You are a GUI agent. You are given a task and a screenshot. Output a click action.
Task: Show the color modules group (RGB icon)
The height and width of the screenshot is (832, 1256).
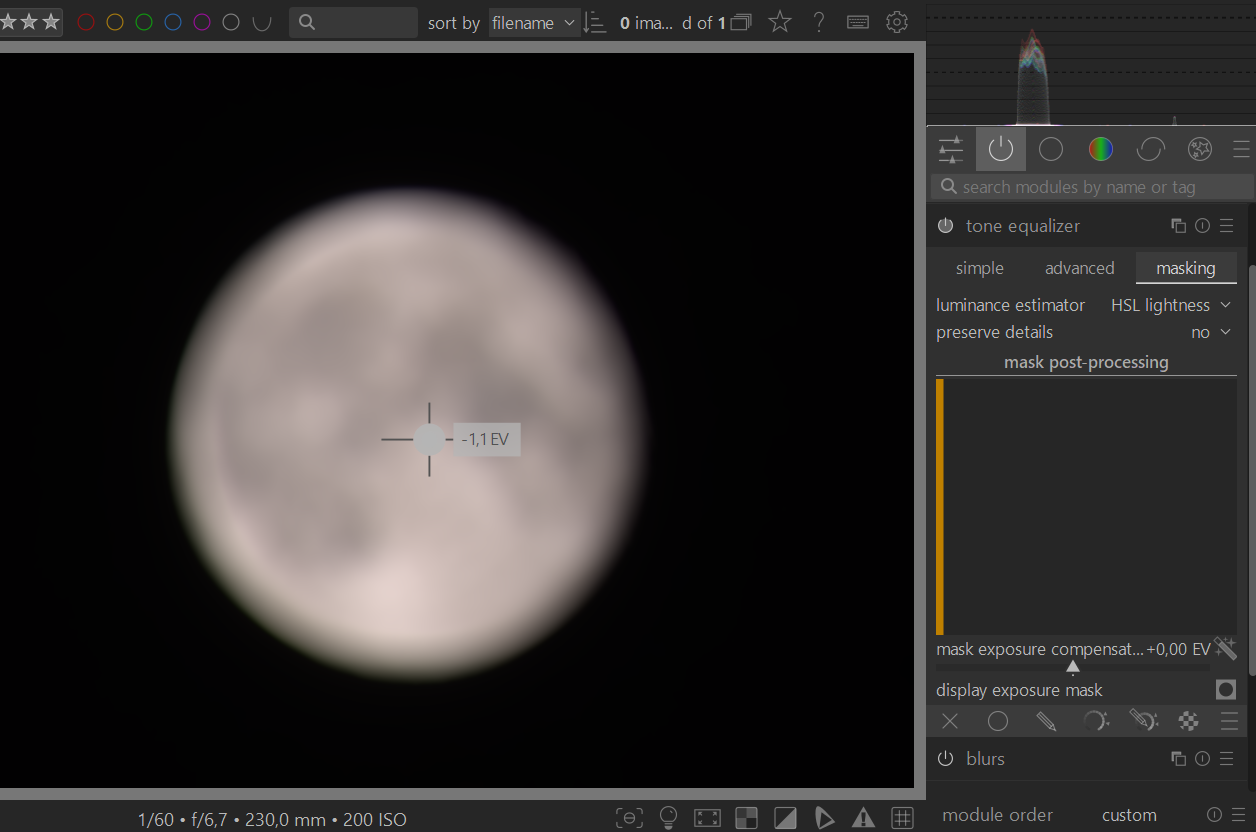click(x=1100, y=150)
